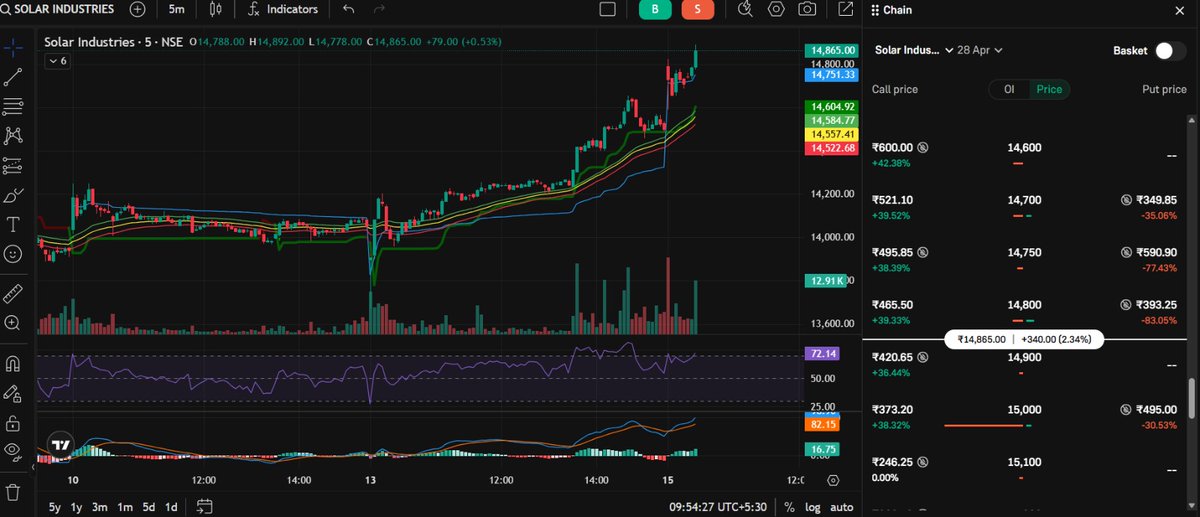The height and width of the screenshot is (517, 1200).
Task: Hide all drawings with eye icon
Action: point(13,451)
